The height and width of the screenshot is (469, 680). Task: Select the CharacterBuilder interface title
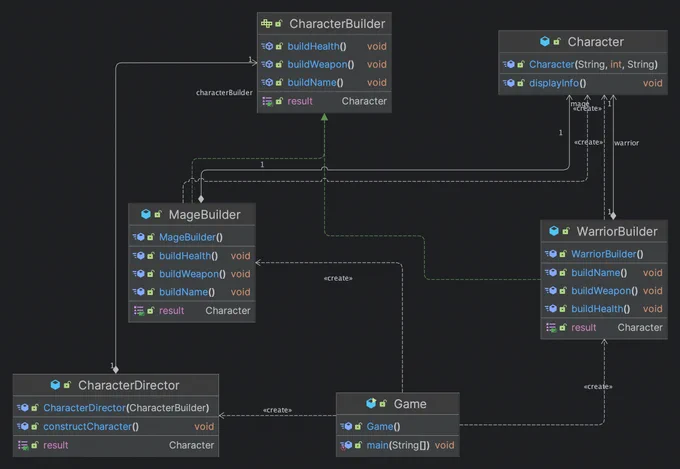point(337,24)
